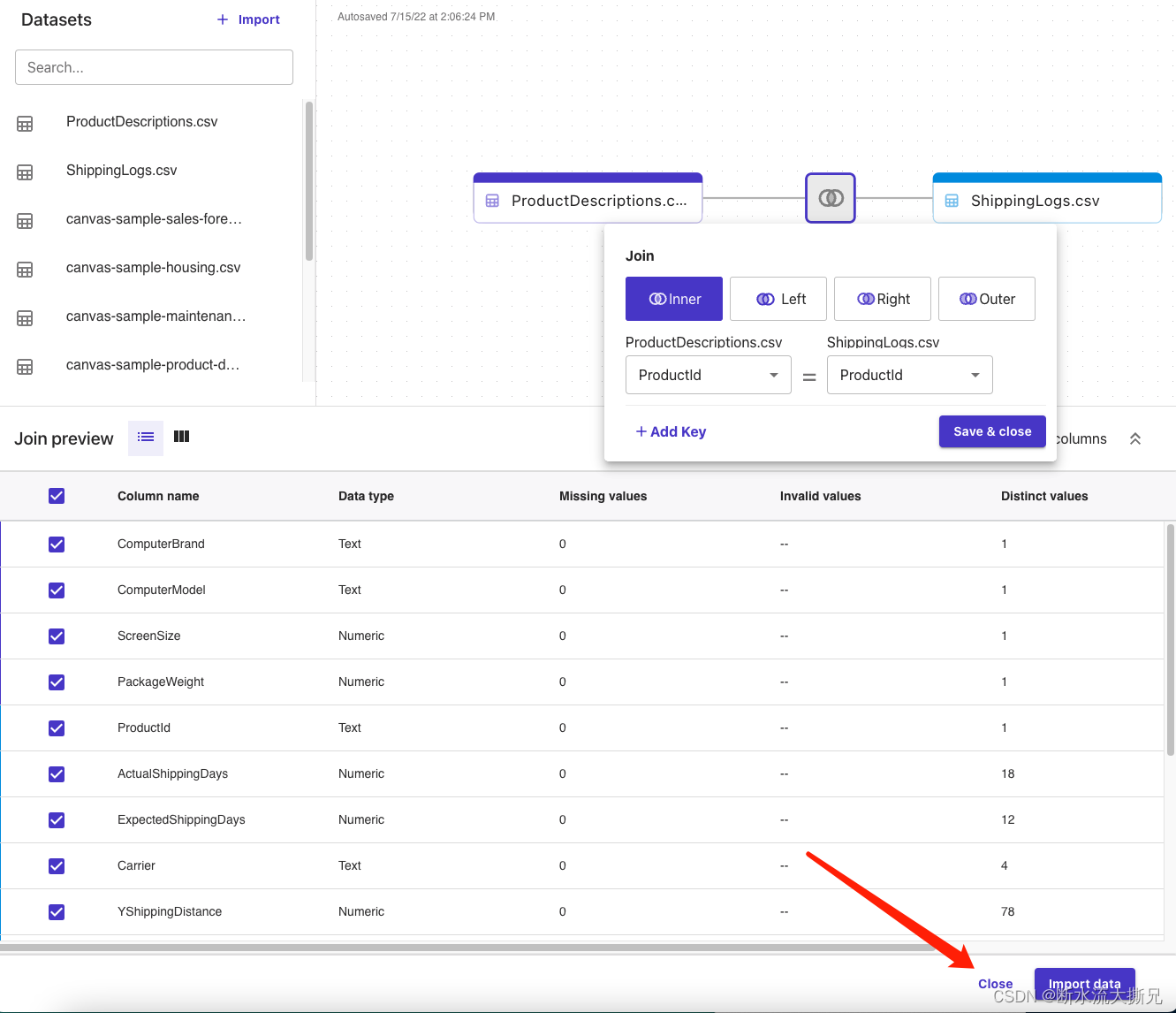Select the Inner join type

click(x=674, y=299)
